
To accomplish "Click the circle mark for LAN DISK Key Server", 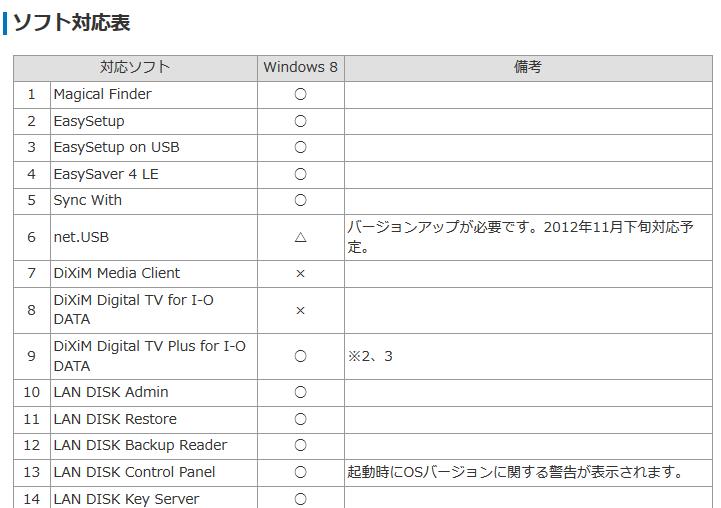I will point(300,498).
